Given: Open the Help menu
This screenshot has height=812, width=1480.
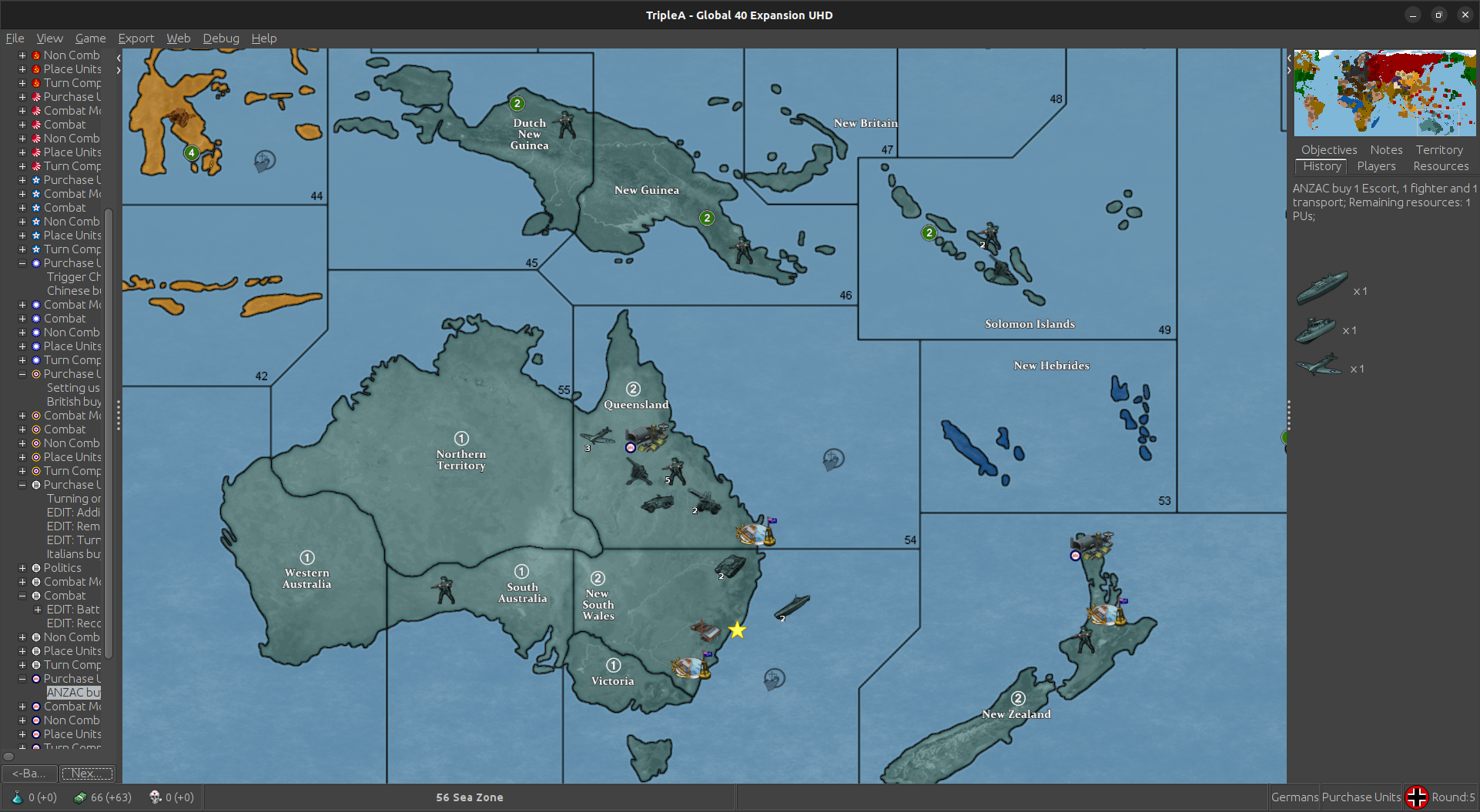Looking at the screenshot, I should pyautogui.click(x=263, y=38).
